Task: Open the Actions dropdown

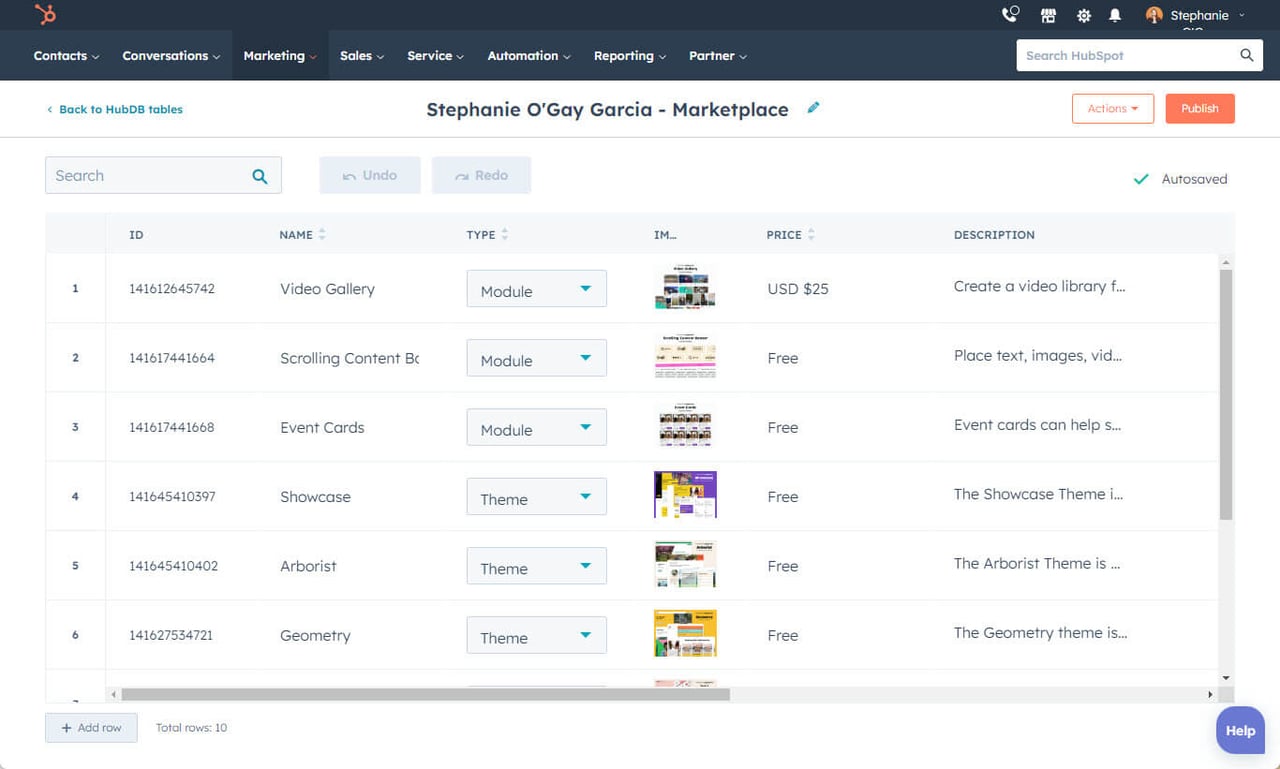Action: [x=1113, y=109]
